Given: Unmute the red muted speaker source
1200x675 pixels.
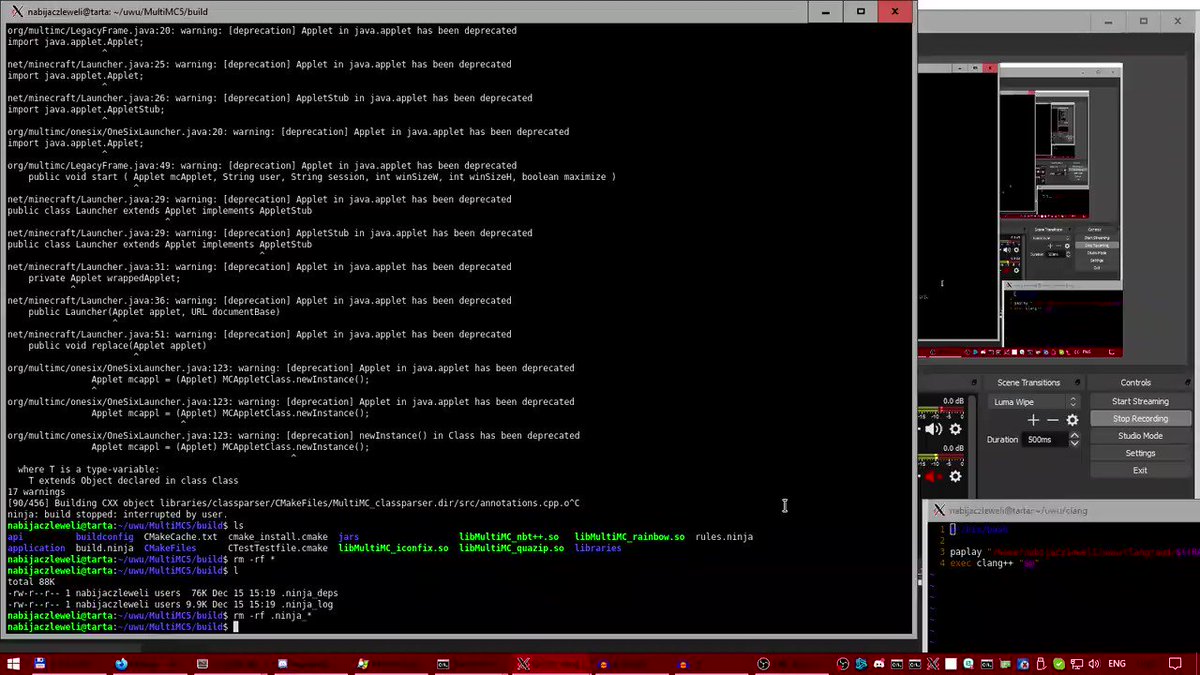Looking at the screenshot, I should pyautogui.click(x=933, y=479).
